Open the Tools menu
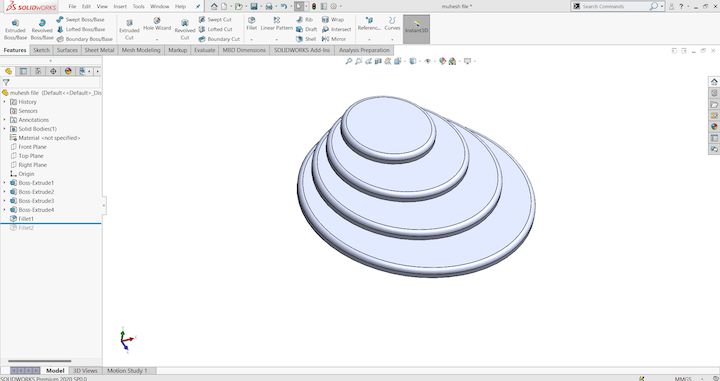720x381 pixels. click(138, 6)
